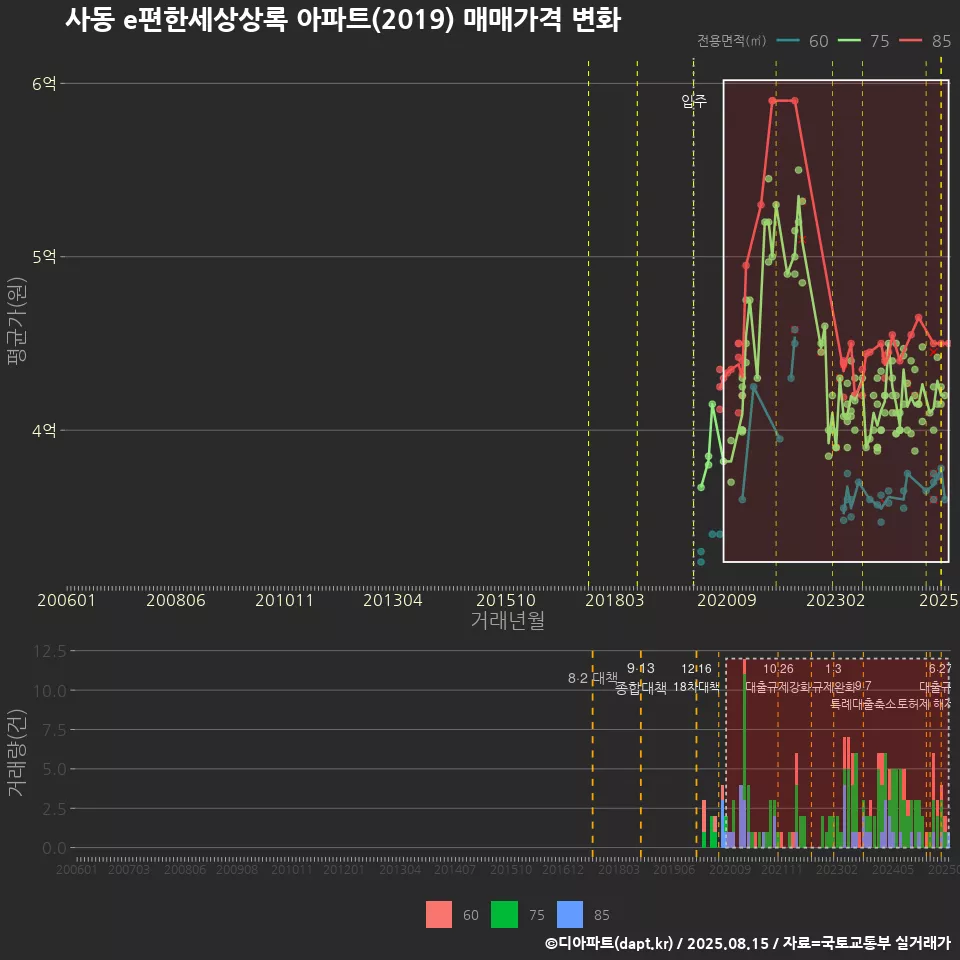Viewport: 960px width, 960px height.
Task: Click the 8·2 대책 annotation
Action: [x=593, y=678]
